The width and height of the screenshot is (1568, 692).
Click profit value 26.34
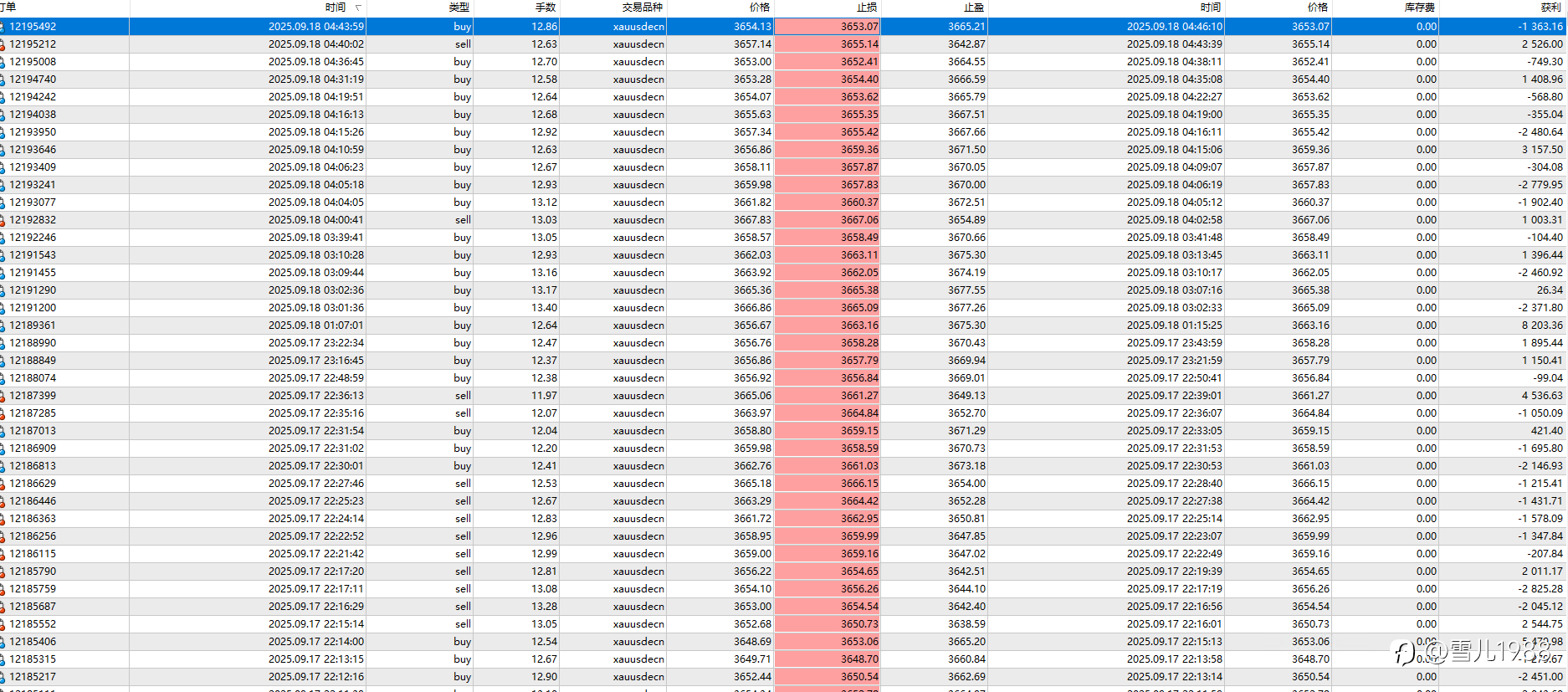tap(1550, 290)
